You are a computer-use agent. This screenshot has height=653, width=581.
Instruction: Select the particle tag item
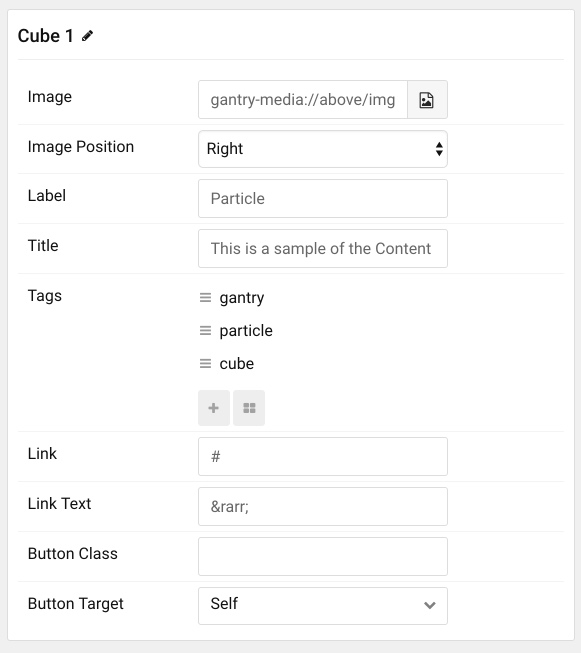[x=246, y=331]
